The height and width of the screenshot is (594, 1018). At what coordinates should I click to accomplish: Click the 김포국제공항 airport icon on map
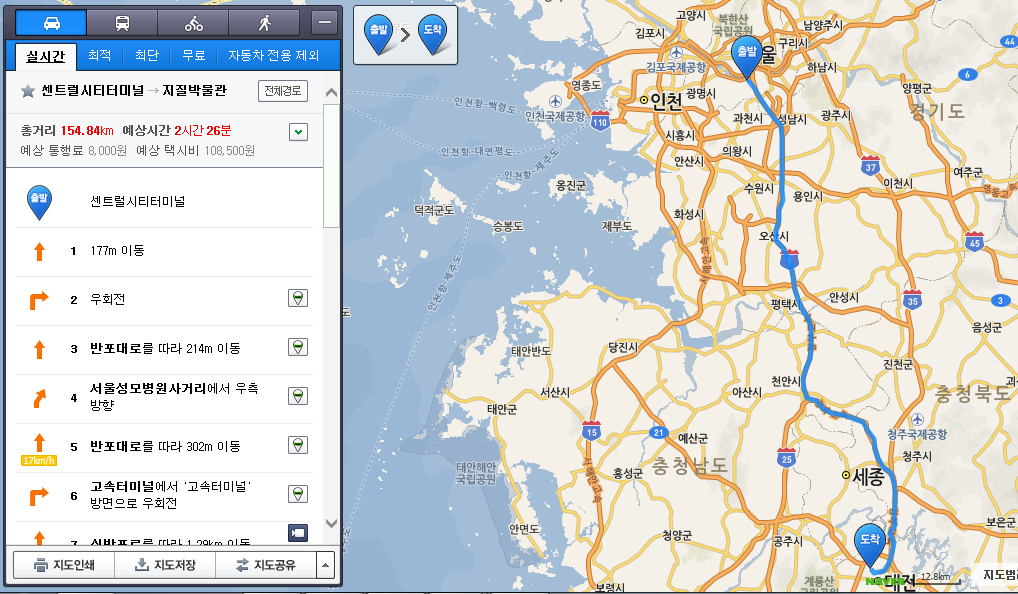(x=677, y=53)
